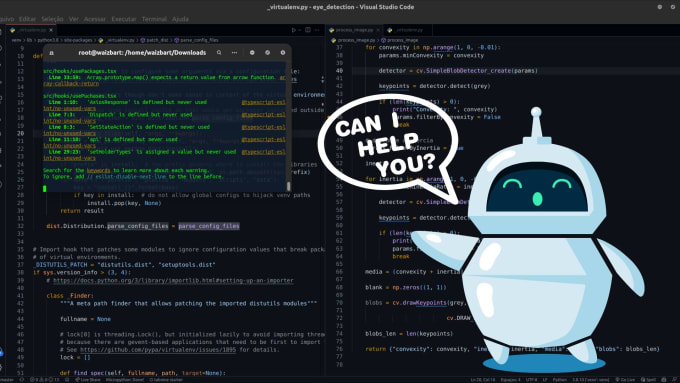Open the terminal window ellipsis menu
Image resolution: width=680 pixels, height=383 pixels.
tap(234, 52)
